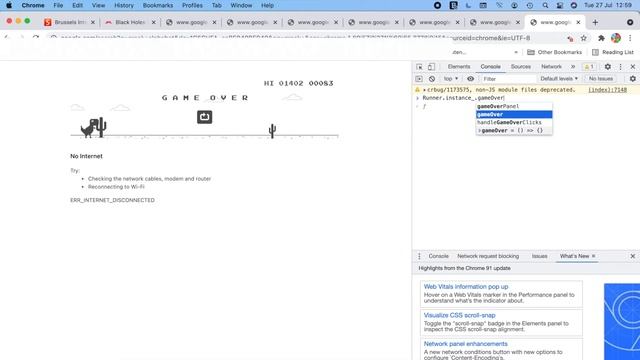Open the Profiles menu
640x360 pixels.
(192, 5)
